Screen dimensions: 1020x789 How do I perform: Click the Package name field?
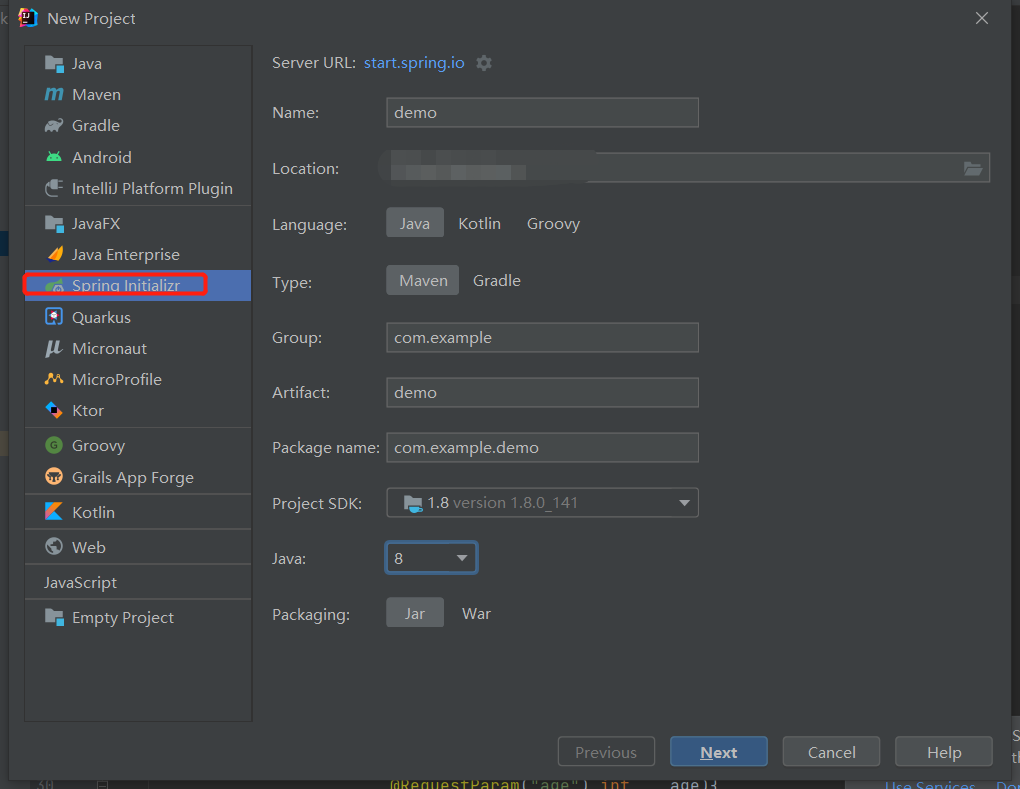[x=543, y=448]
